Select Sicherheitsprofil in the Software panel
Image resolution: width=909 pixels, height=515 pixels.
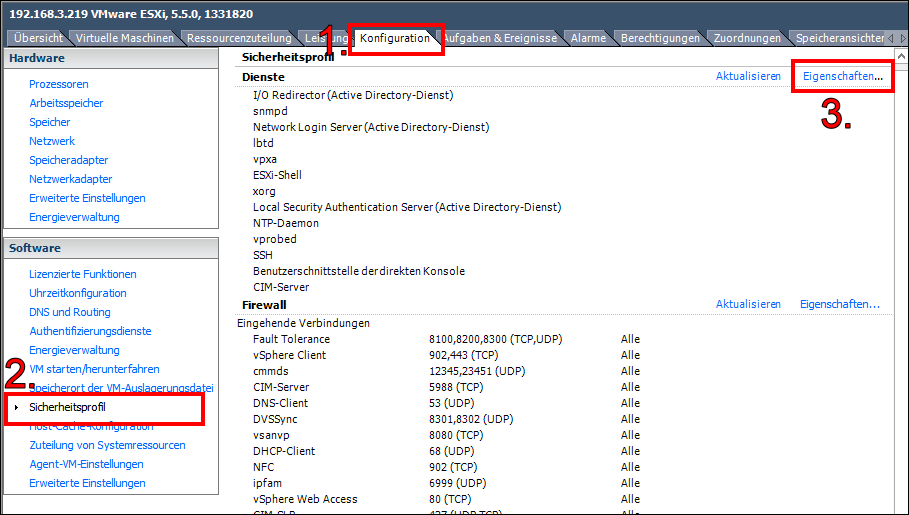[67, 407]
